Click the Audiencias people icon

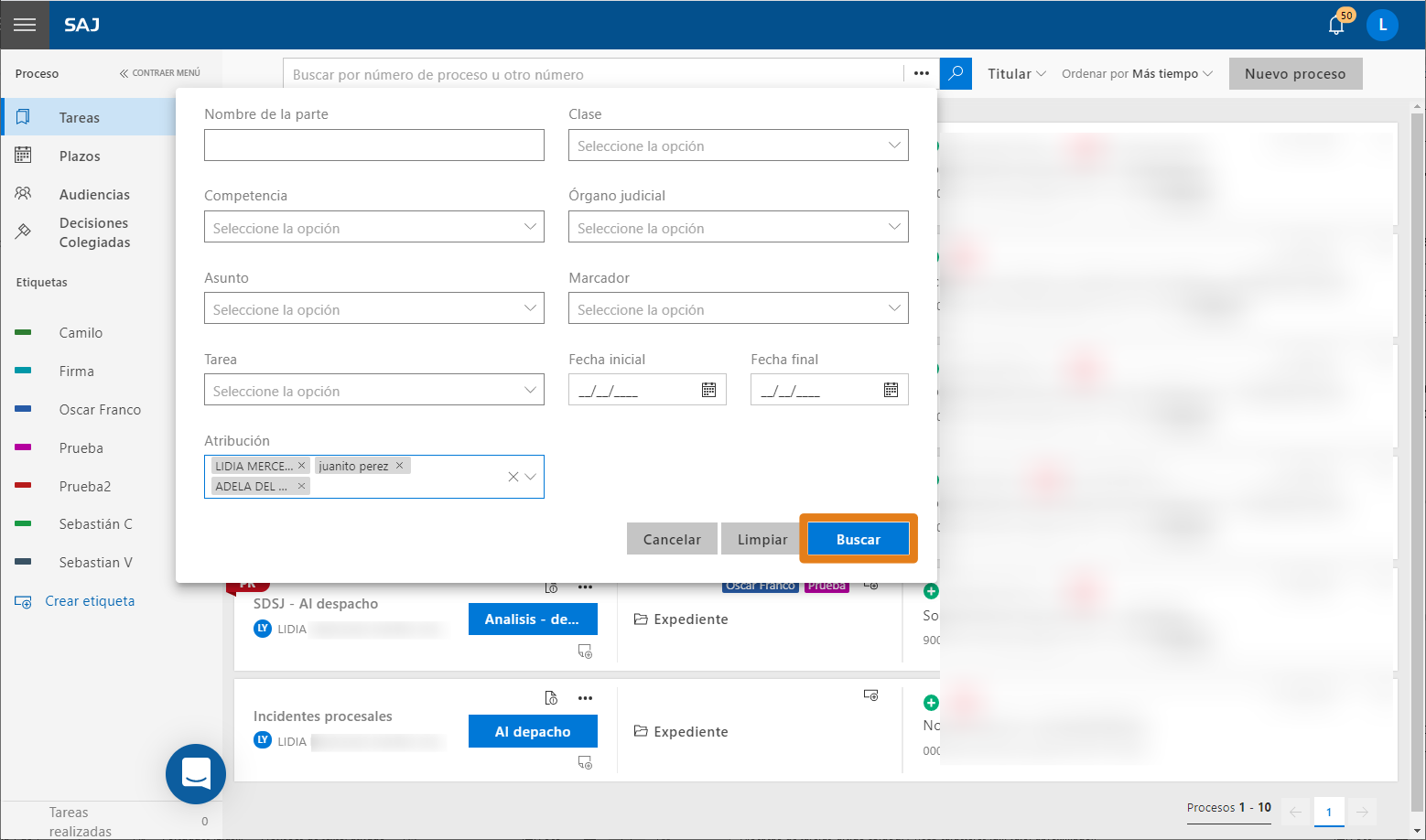pyautogui.click(x=23, y=194)
